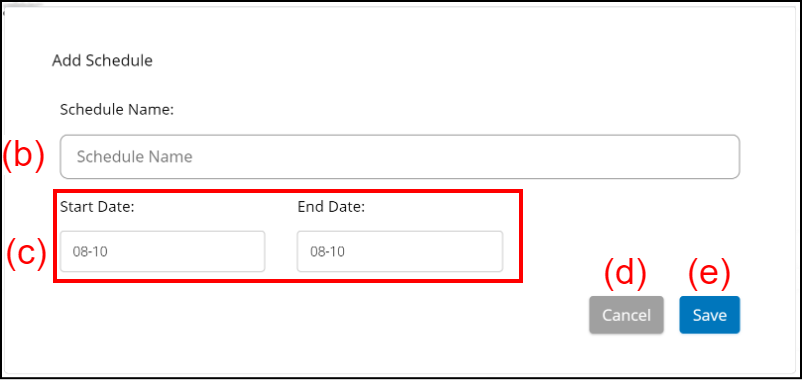802x380 pixels.
Task: Click the 08-10 value under End Date
Action: pos(327,252)
